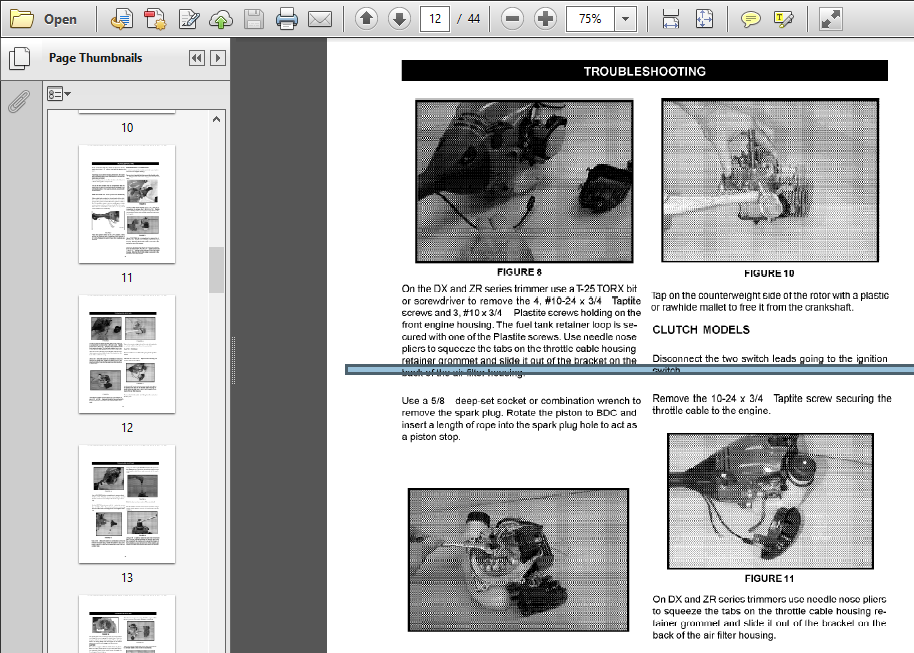The width and height of the screenshot is (914, 653).
Task: Go to the next page with down arrow
Action: click(399, 19)
